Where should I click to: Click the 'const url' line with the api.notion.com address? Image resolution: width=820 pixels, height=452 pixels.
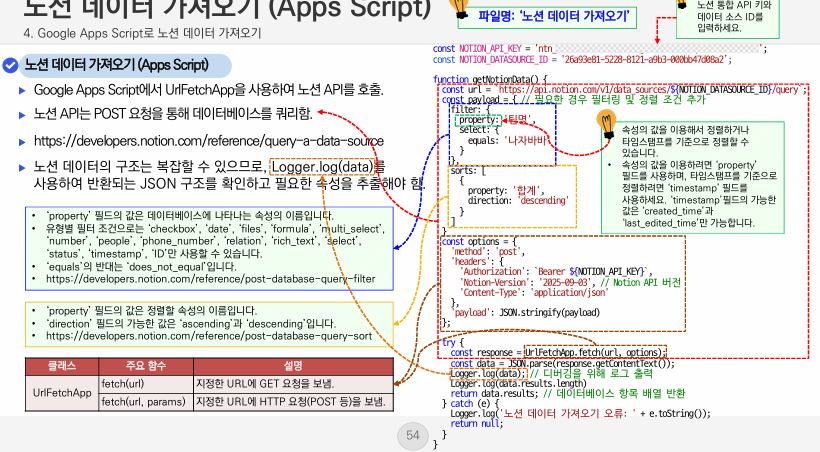(x=624, y=89)
